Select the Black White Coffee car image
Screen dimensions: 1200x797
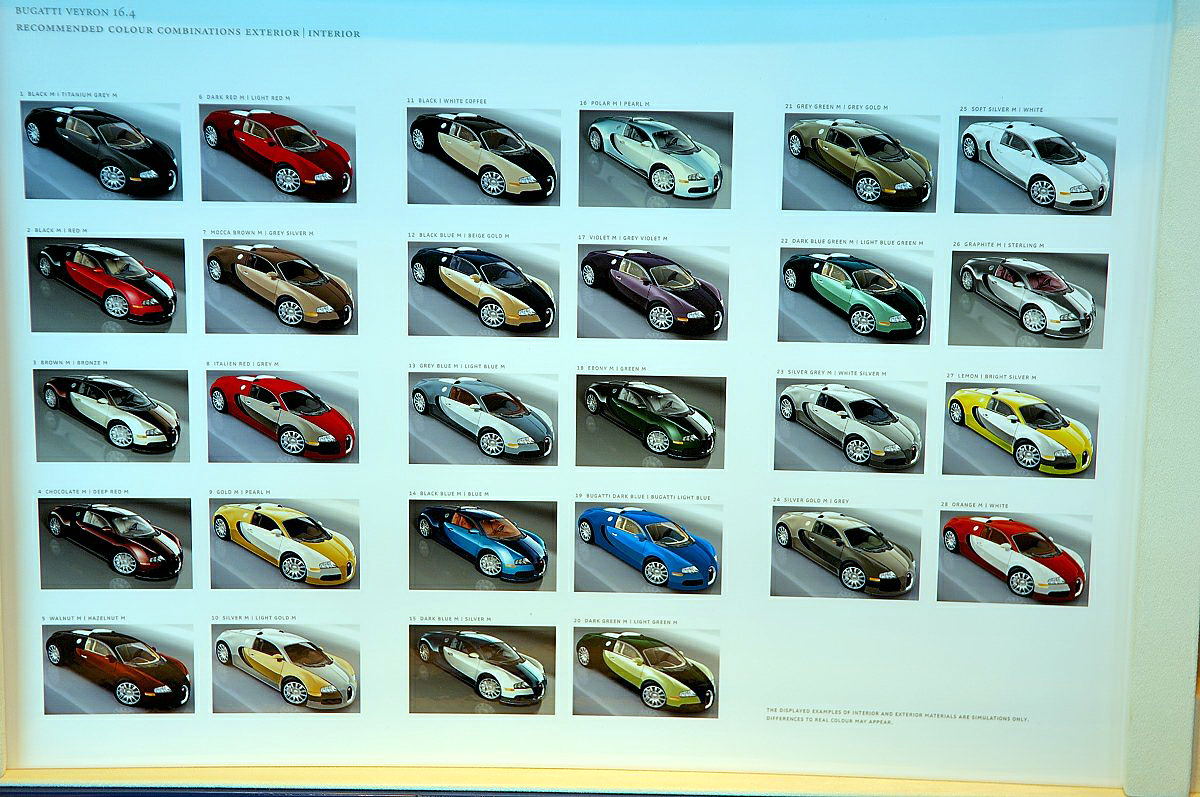(x=483, y=157)
